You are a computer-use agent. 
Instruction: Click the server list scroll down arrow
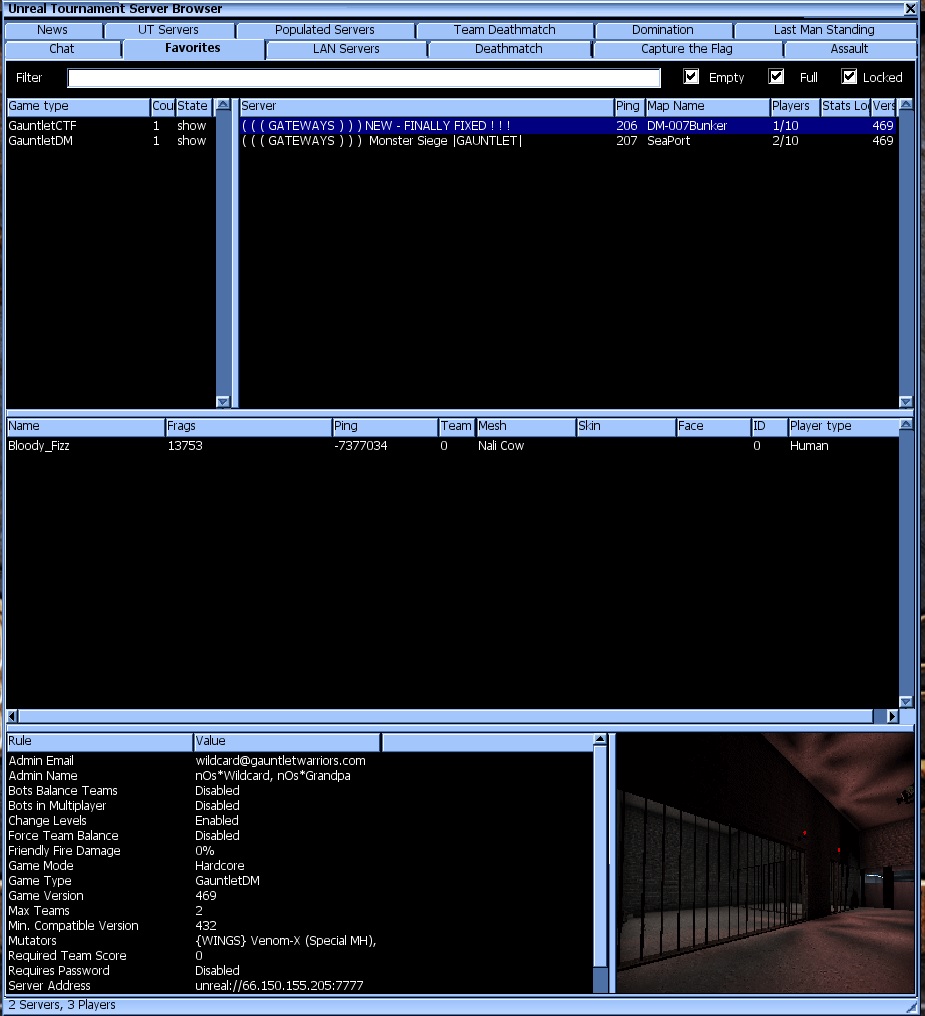coord(906,402)
